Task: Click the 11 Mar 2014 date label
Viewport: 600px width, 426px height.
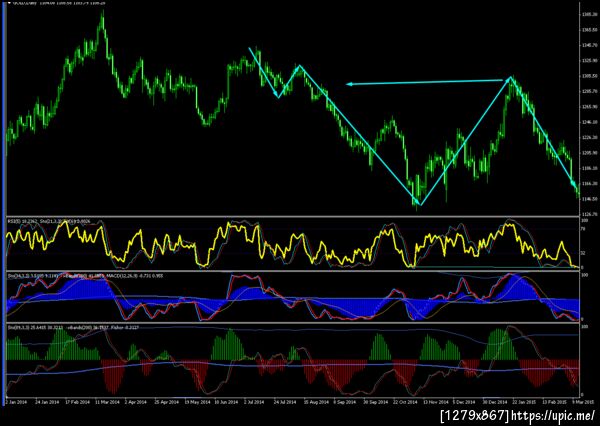Action: pos(107,402)
